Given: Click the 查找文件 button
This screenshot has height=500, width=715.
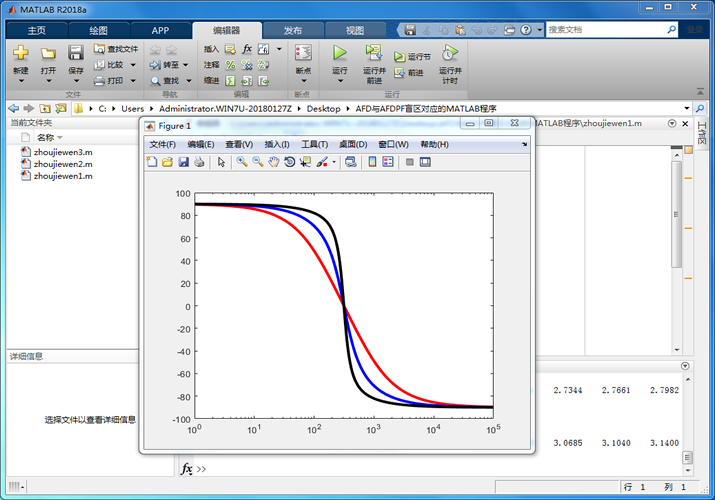Looking at the screenshot, I should [116, 49].
